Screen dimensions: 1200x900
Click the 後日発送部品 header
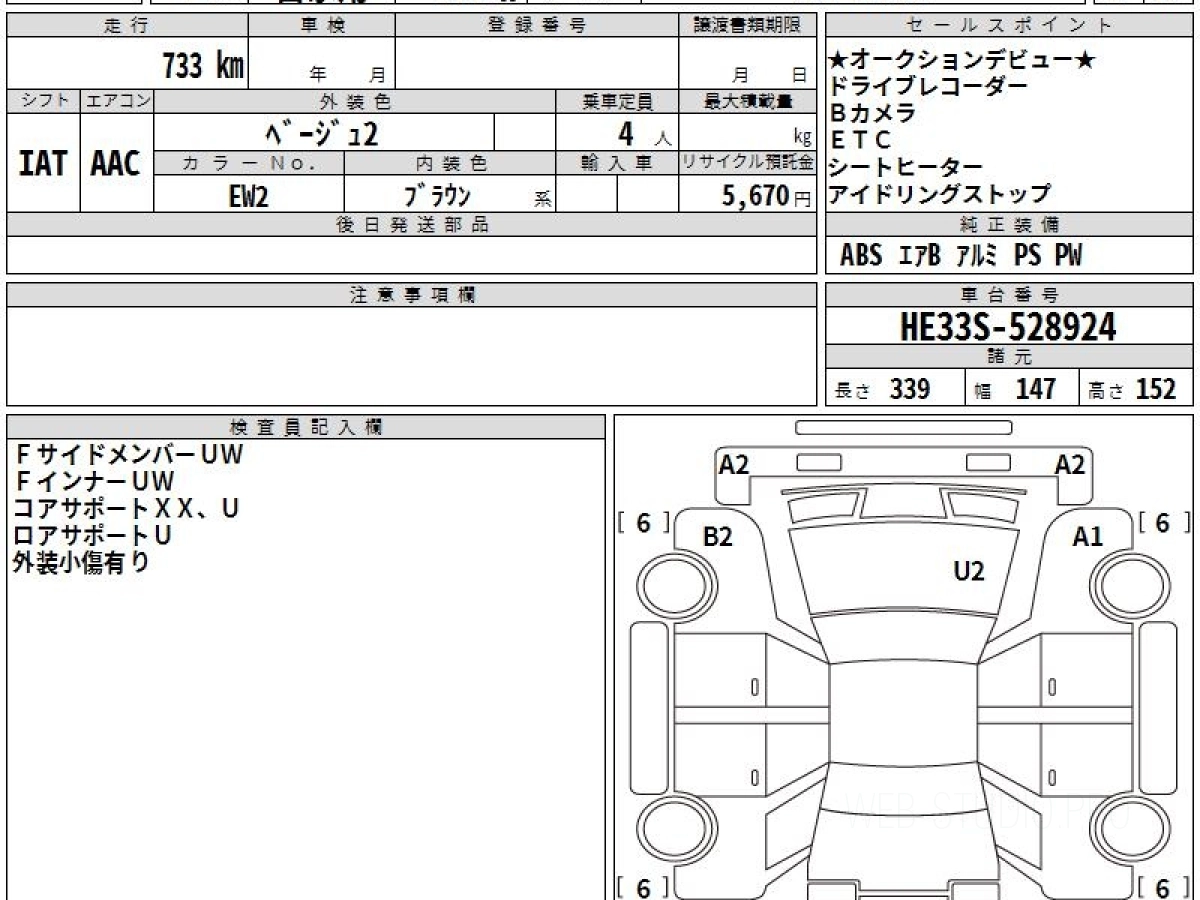tap(411, 225)
